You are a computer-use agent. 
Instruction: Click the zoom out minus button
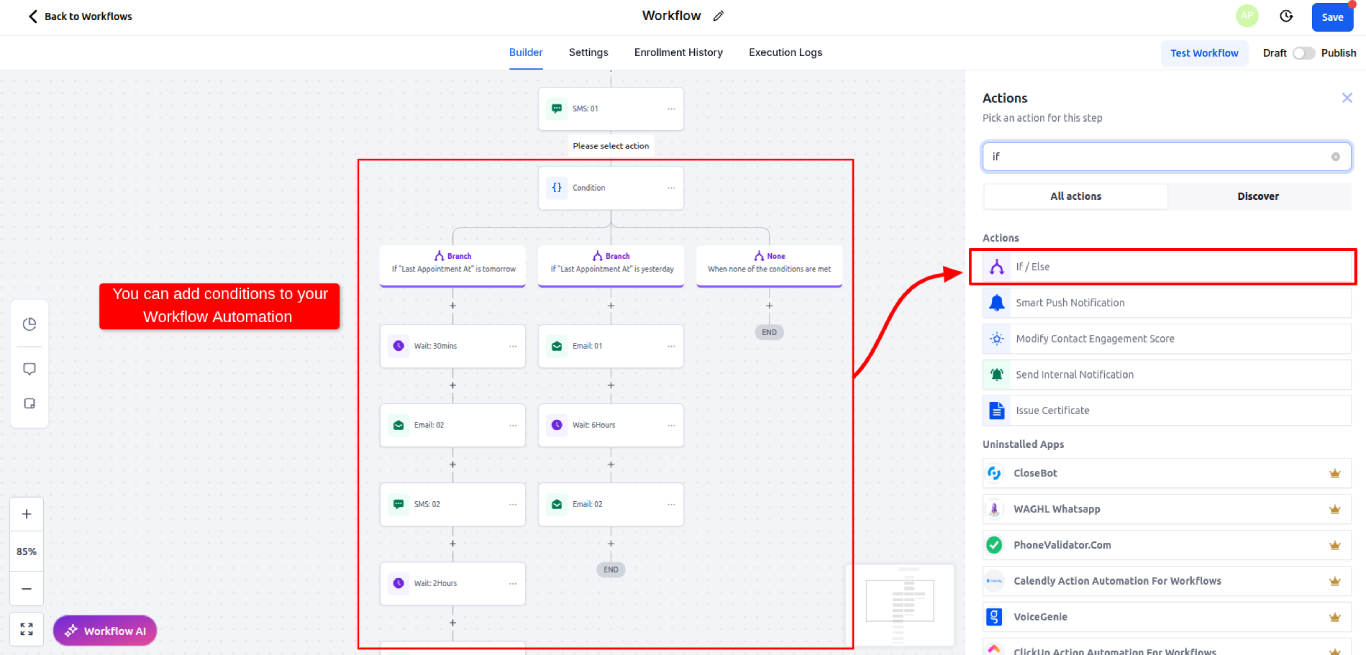coord(27,589)
